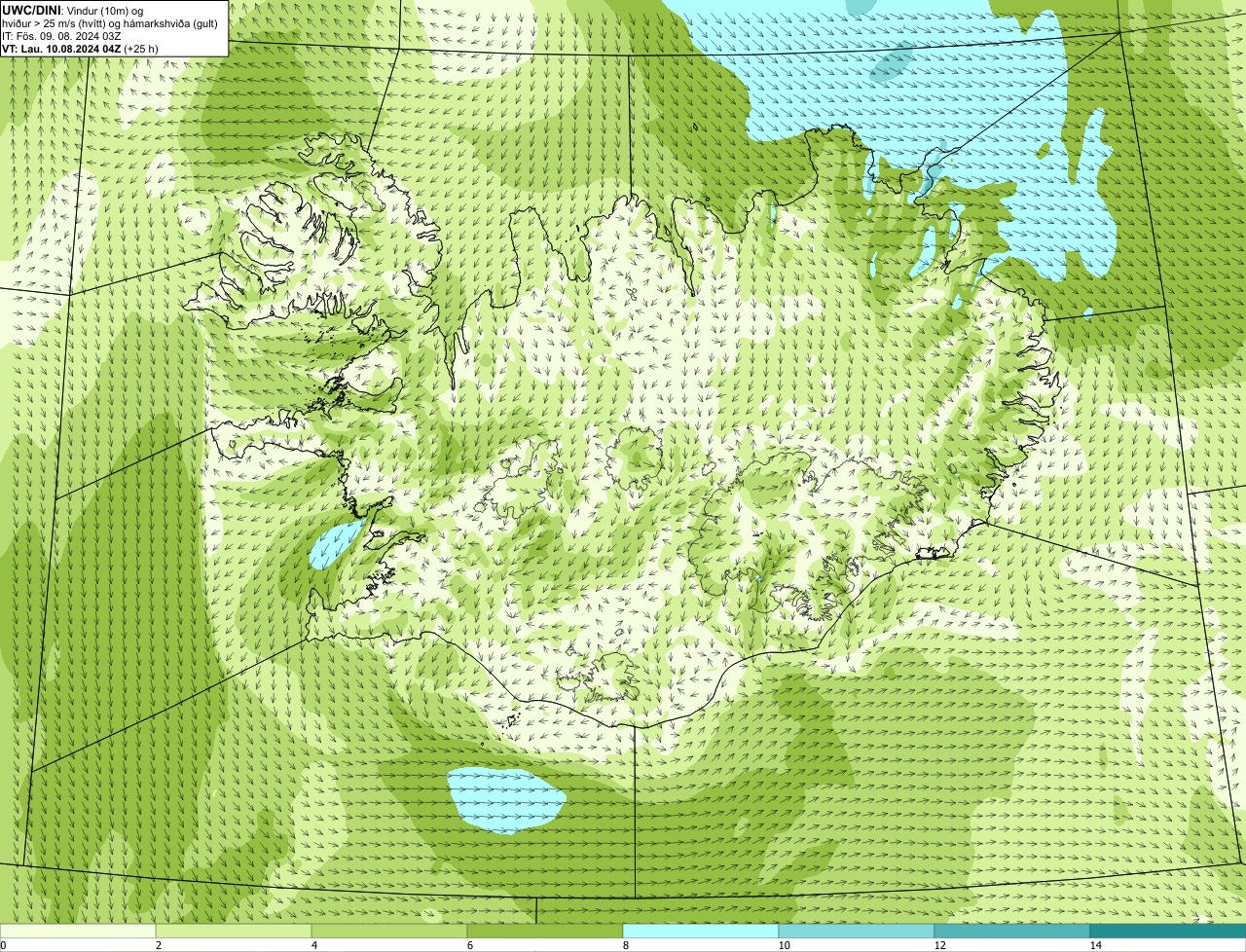Click the scale label '6'
Viewport: 1246px width, 952px height.
pos(469,945)
